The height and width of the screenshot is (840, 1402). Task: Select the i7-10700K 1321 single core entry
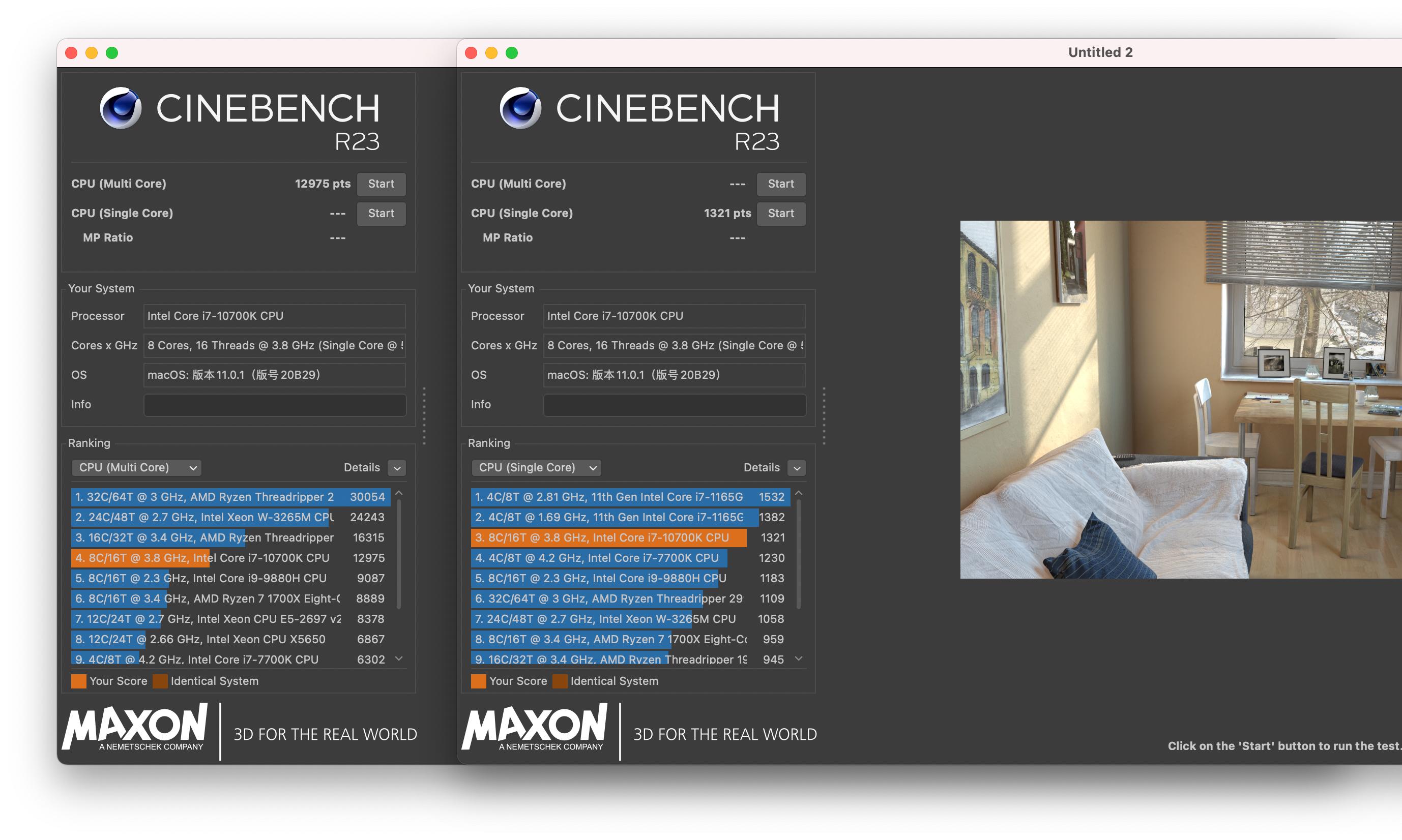click(x=609, y=538)
